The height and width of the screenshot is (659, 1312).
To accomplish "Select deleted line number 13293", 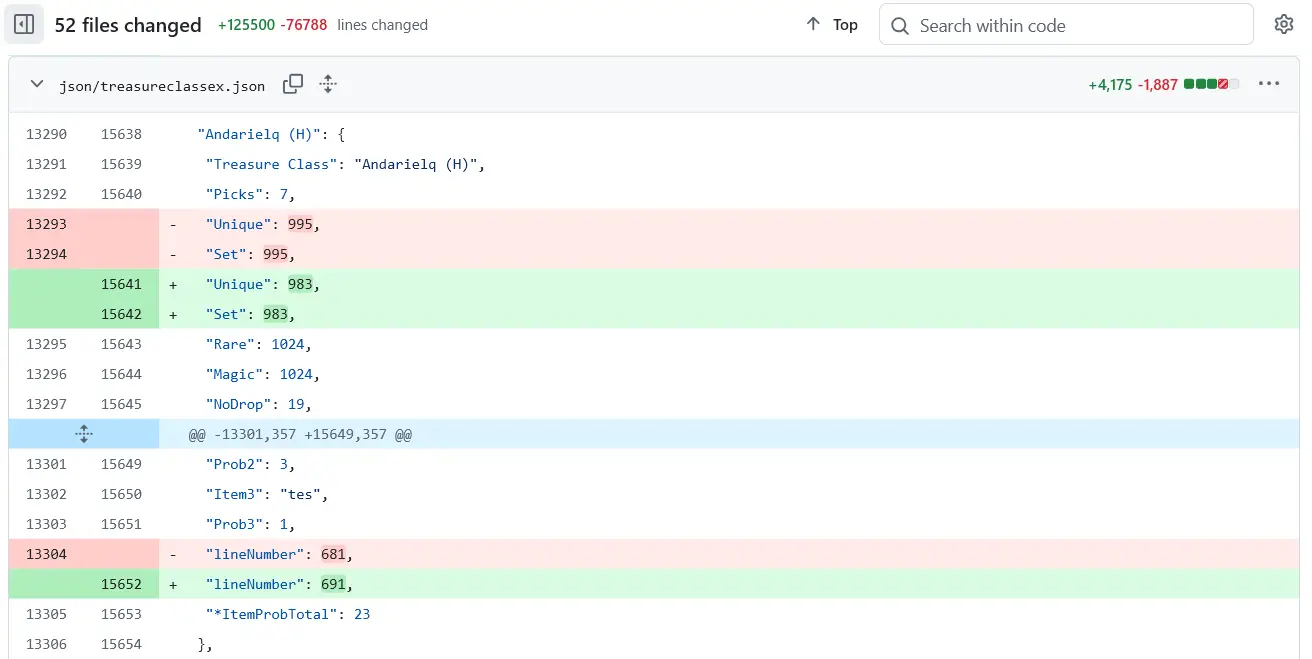I will pos(46,224).
